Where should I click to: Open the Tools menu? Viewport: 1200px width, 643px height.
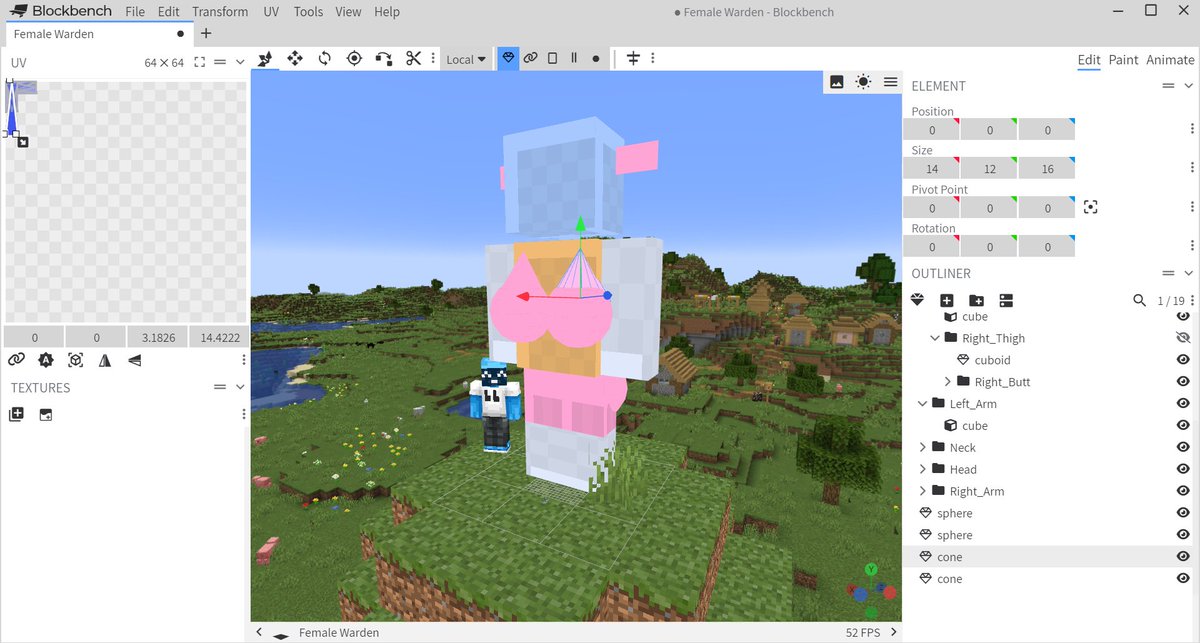(308, 12)
